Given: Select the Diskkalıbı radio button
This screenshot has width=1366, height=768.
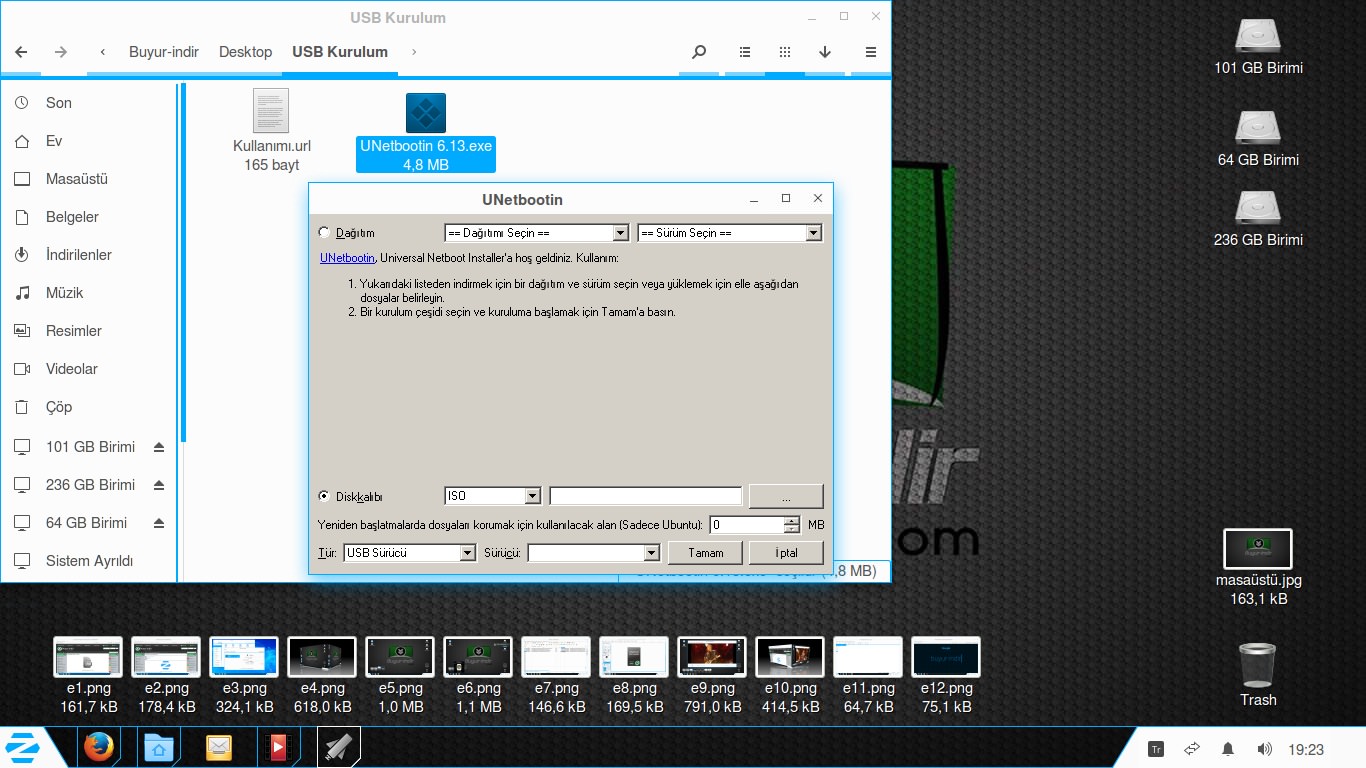Looking at the screenshot, I should coord(324,496).
